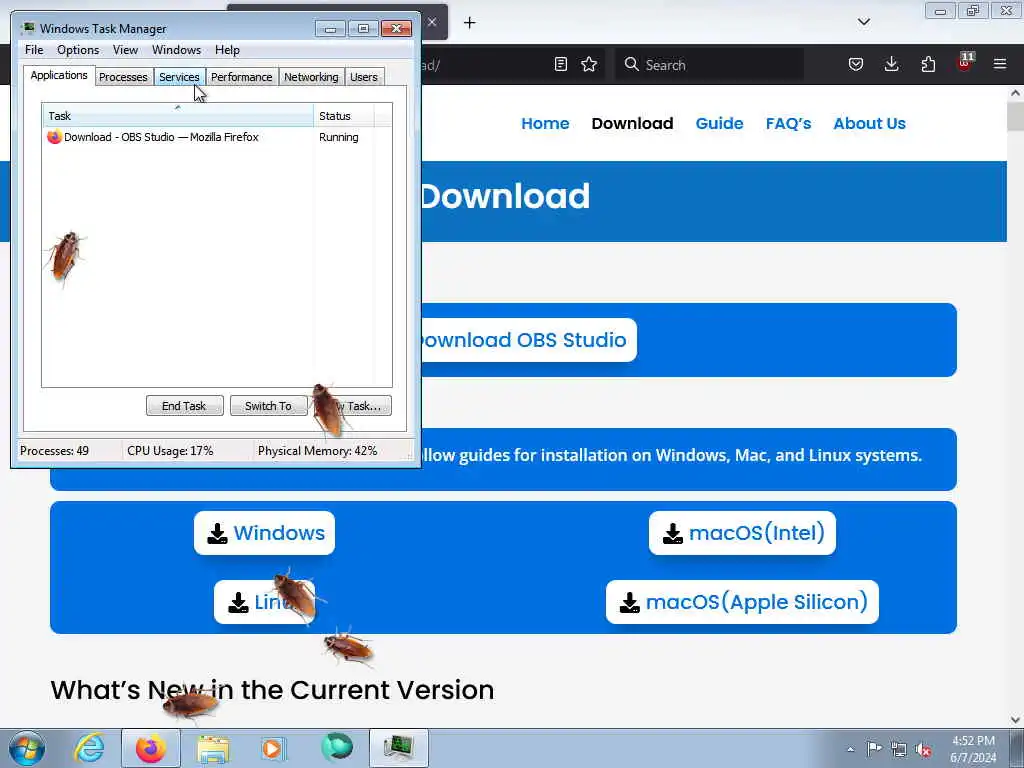
Task: Select Task Manager taskbar button
Action: (399, 748)
